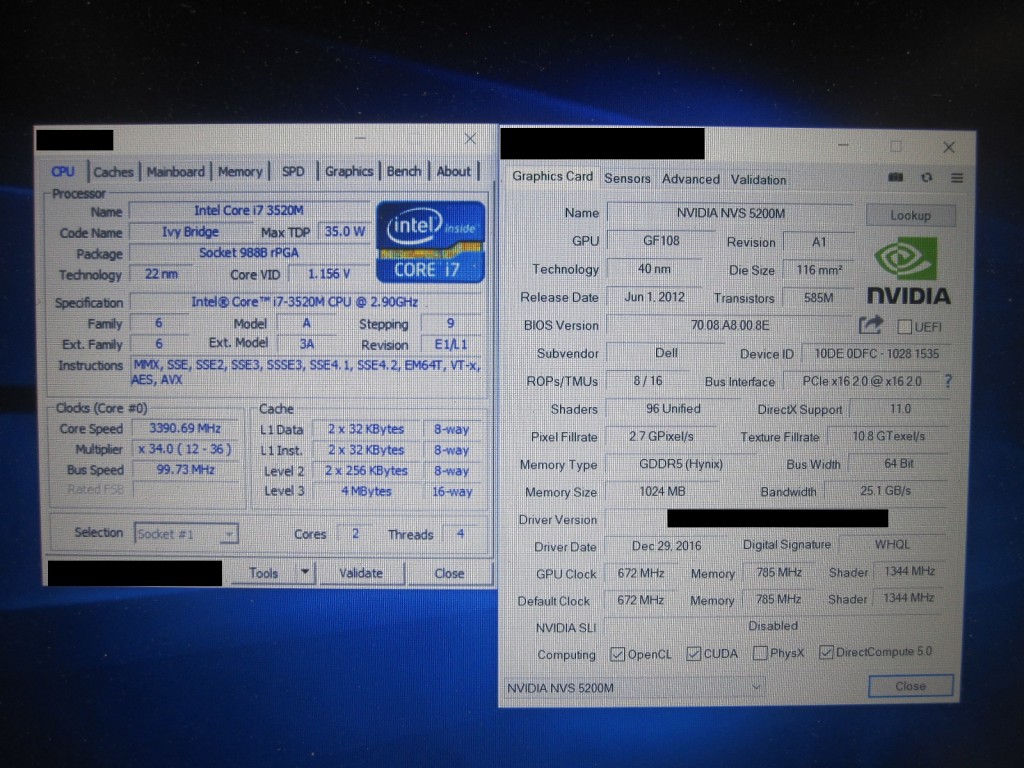Click the Die Size value 116 mm²

click(x=818, y=269)
